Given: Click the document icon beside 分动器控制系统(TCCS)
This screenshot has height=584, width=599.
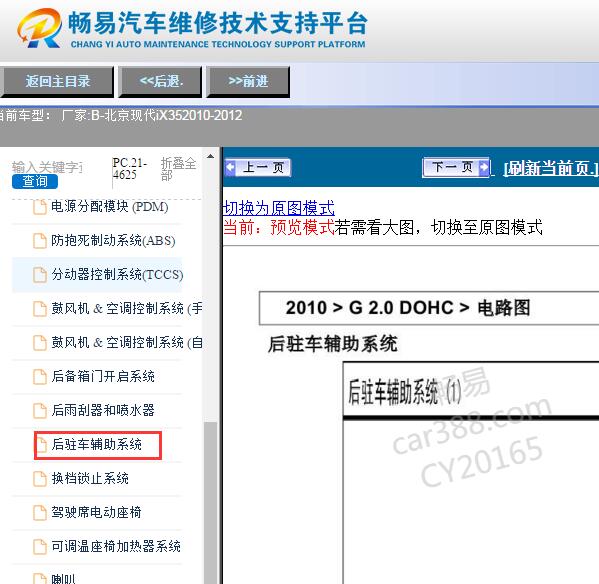Looking at the screenshot, I should pos(40,275).
